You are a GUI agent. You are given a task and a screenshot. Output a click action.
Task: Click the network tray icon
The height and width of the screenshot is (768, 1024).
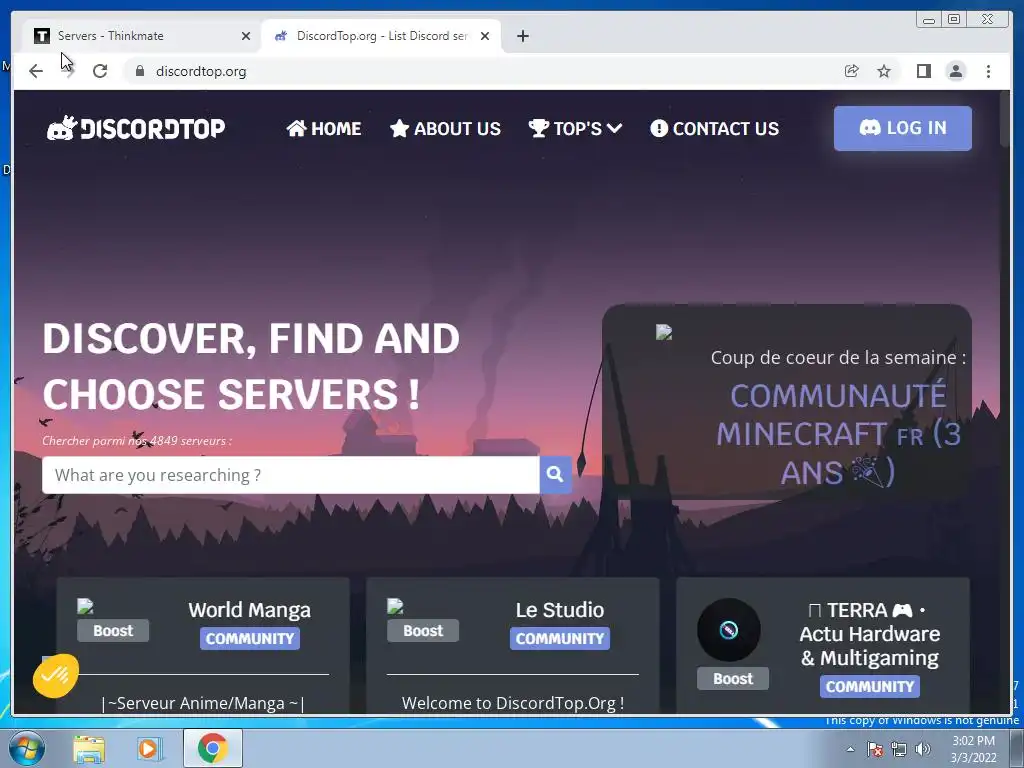point(899,749)
